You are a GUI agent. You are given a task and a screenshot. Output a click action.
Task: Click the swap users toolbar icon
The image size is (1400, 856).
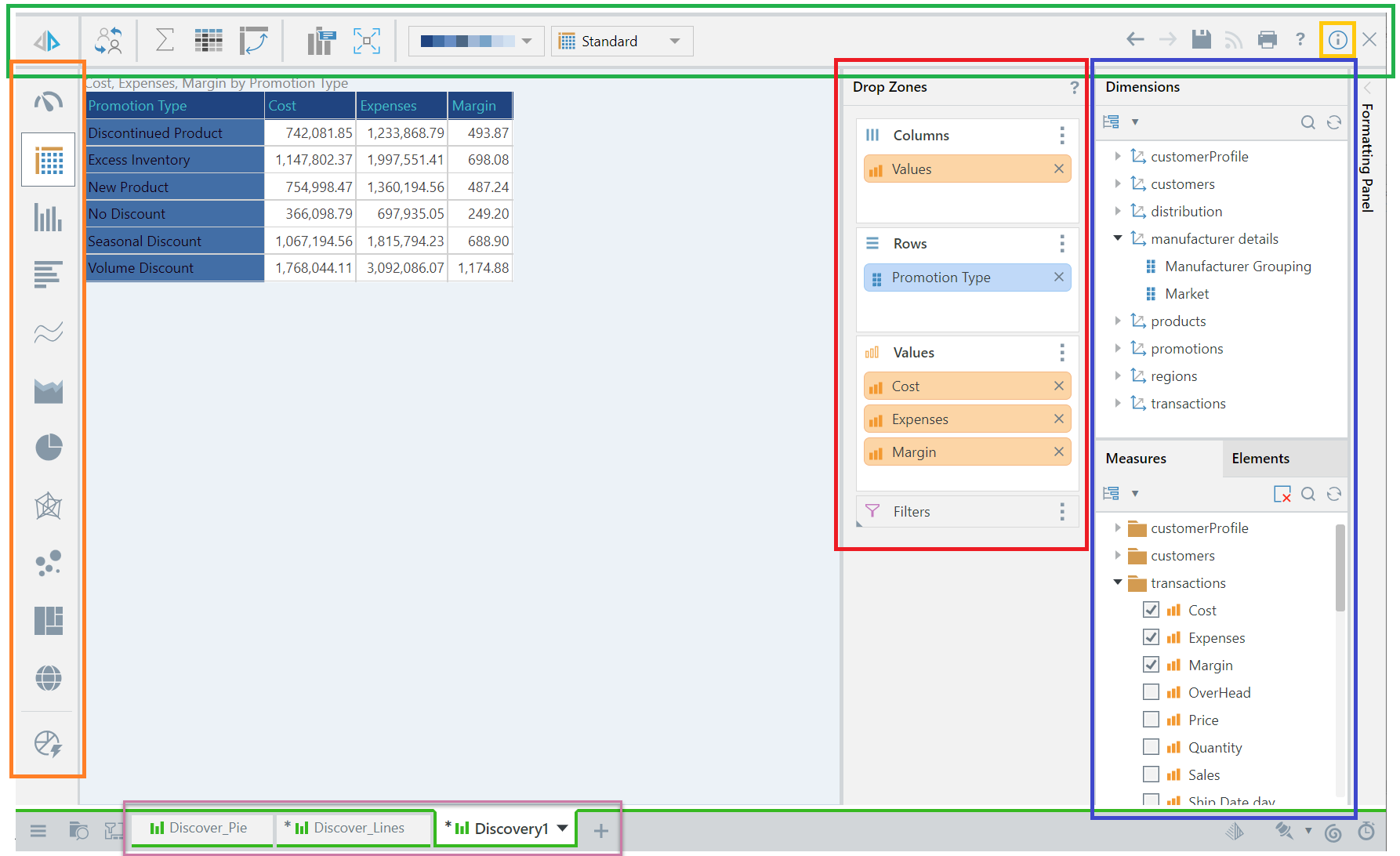(109, 40)
